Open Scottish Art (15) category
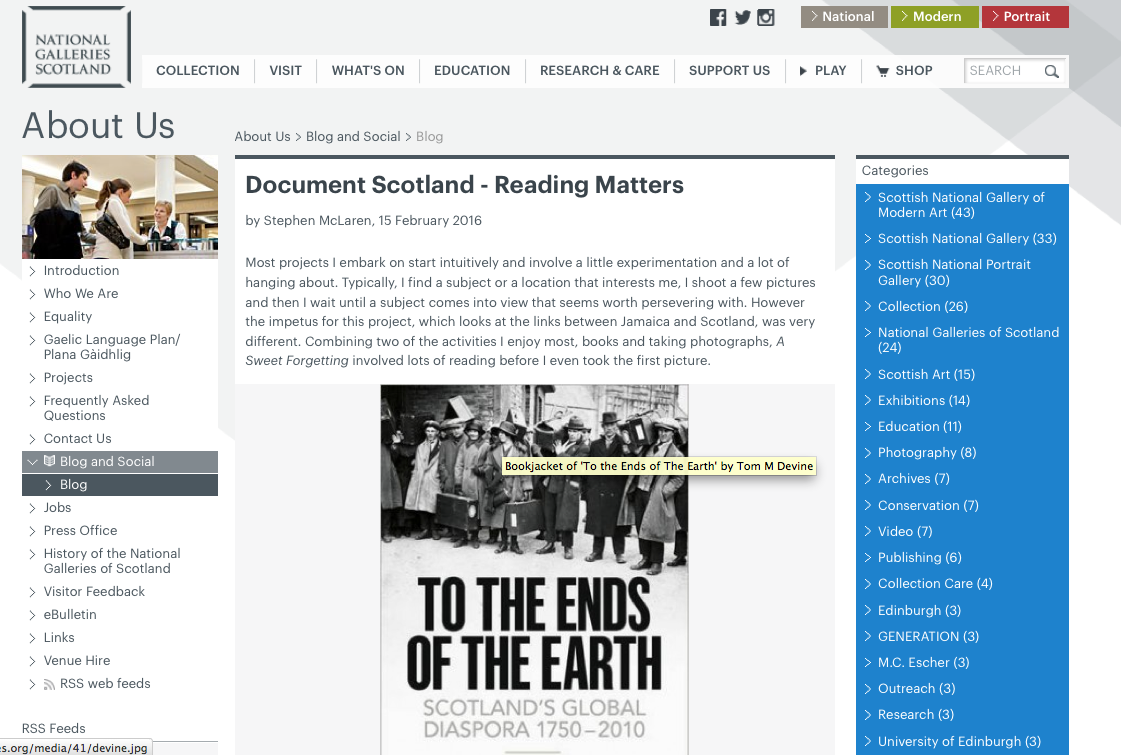1121x755 pixels. point(927,375)
